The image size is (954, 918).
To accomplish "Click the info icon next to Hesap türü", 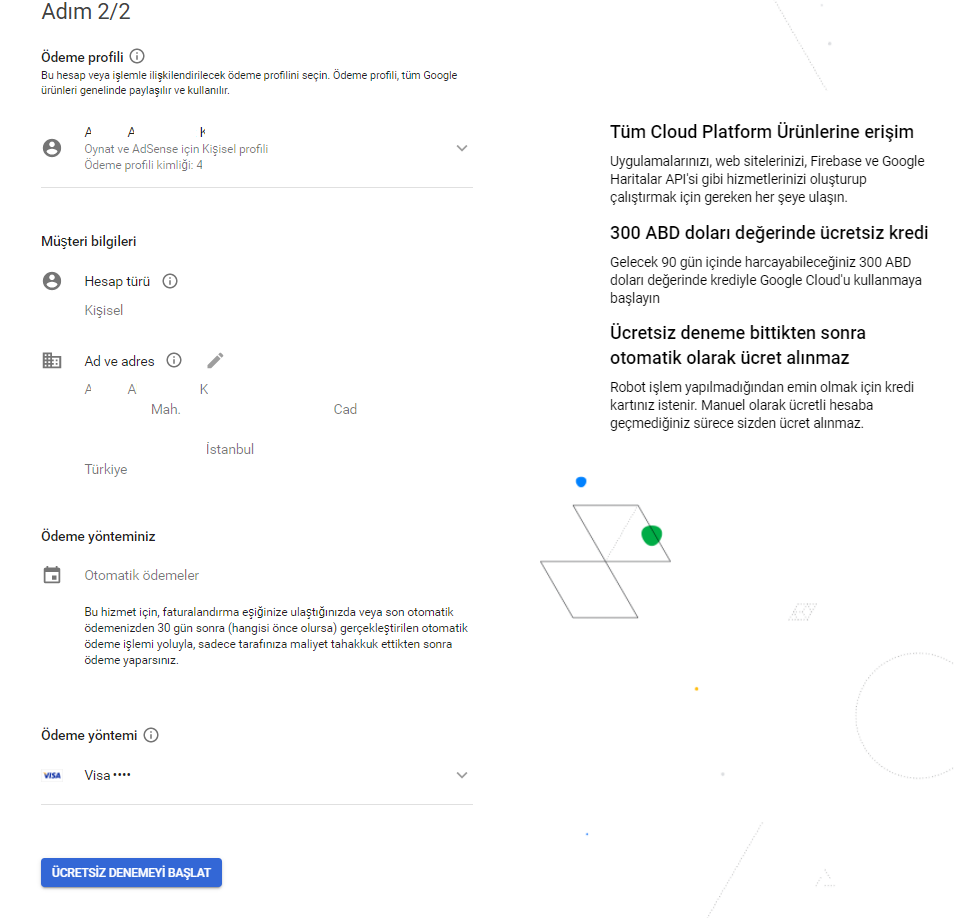I will pyautogui.click(x=170, y=281).
